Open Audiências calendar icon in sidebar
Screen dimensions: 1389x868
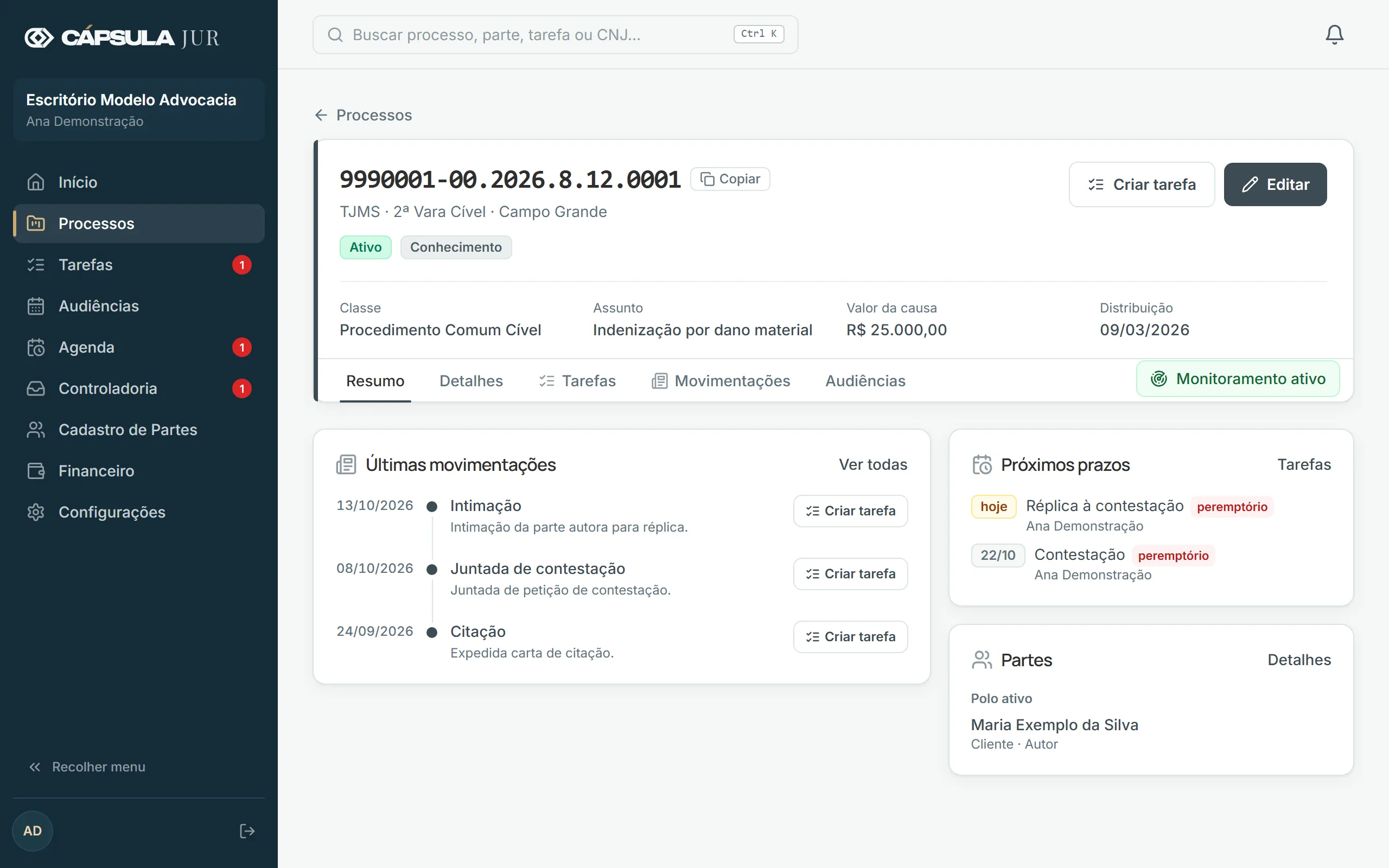(36, 306)
